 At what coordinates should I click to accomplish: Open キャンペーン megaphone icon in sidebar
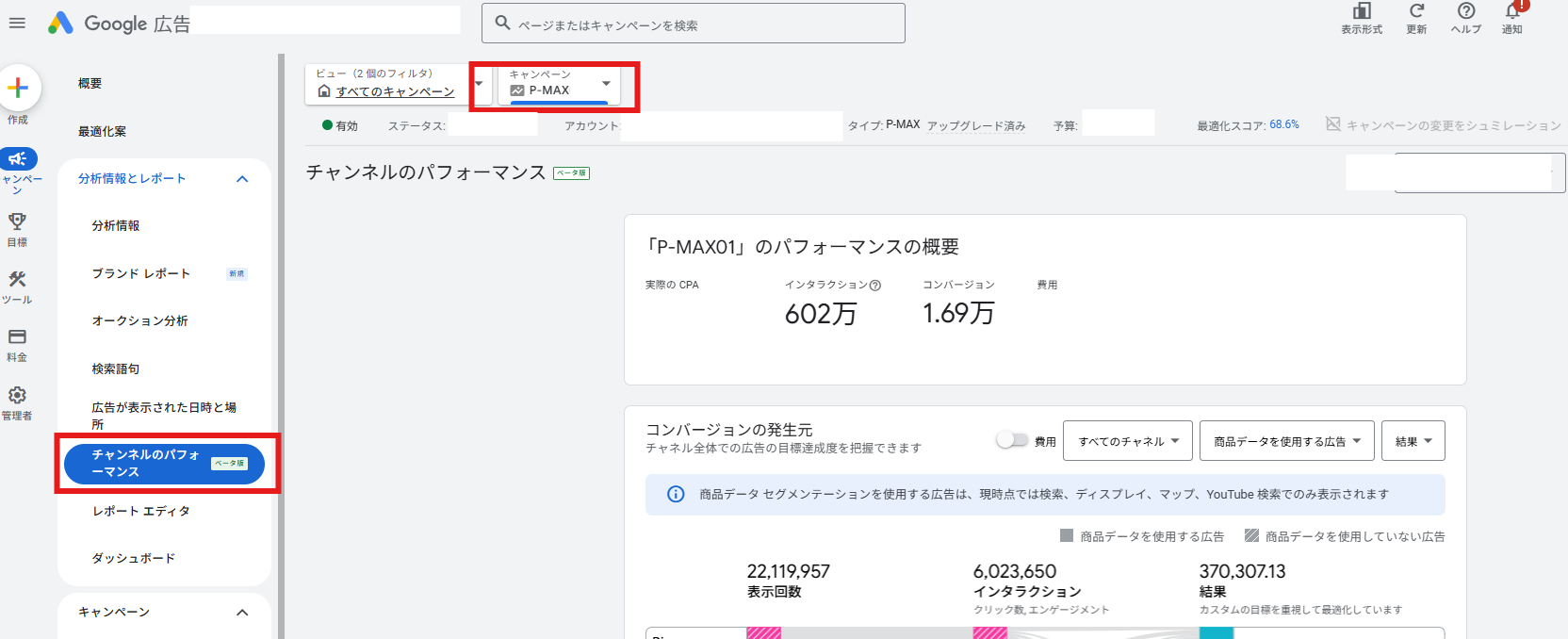18,159
